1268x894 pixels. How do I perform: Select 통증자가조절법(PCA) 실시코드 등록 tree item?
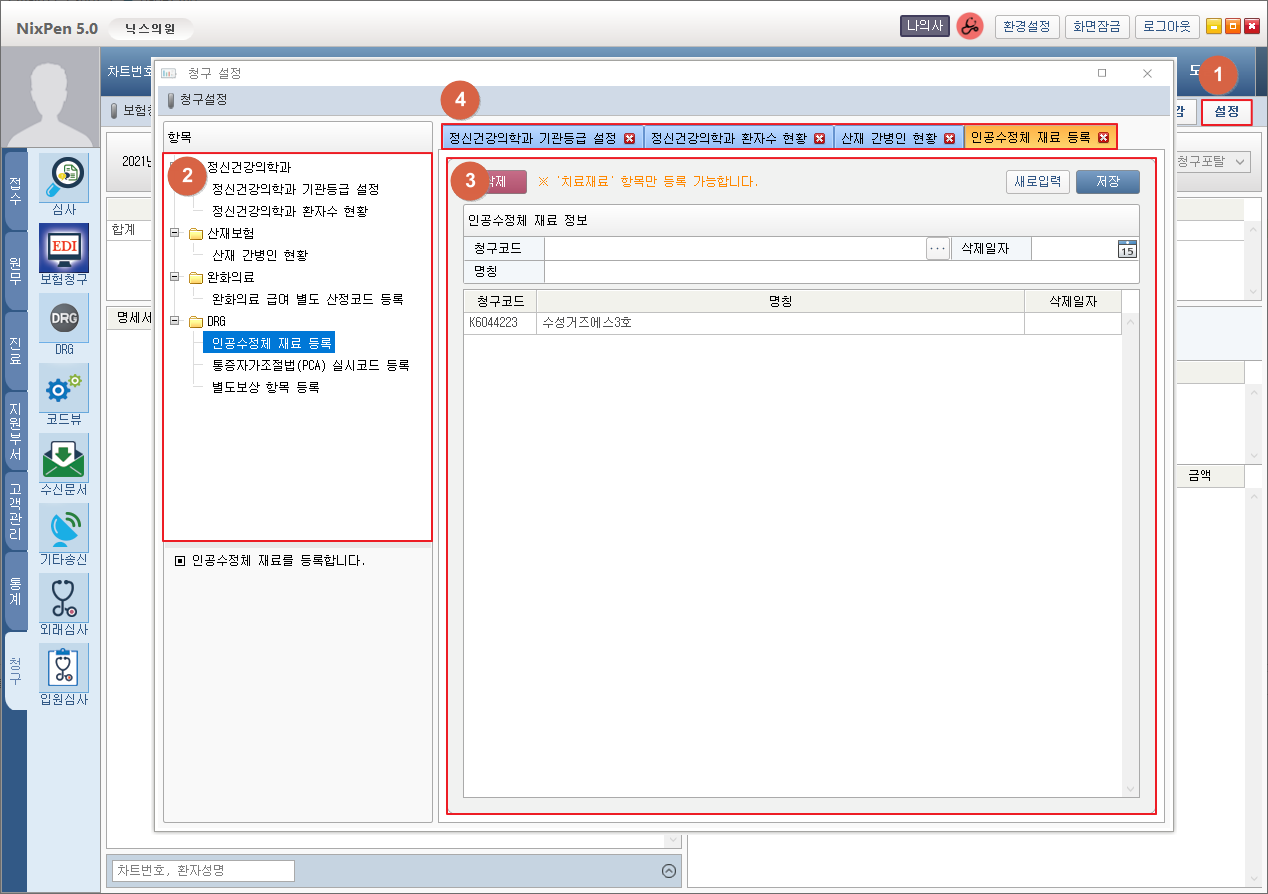[311, 365]
